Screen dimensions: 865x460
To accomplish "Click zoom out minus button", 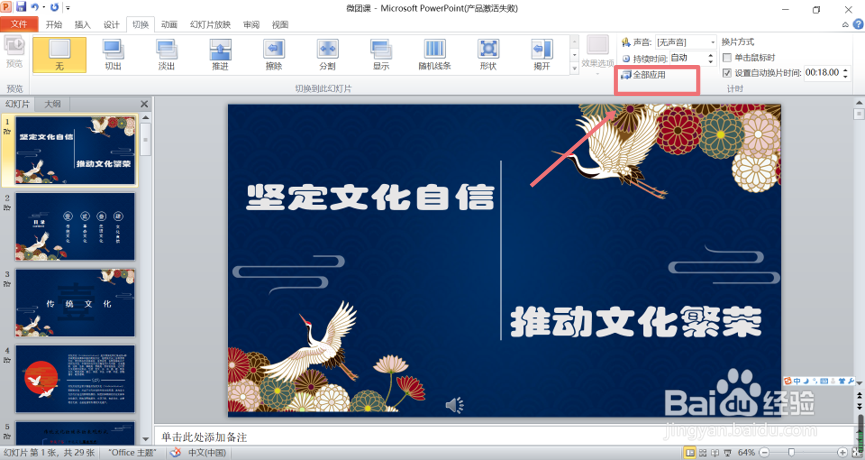I will [764, 452].
